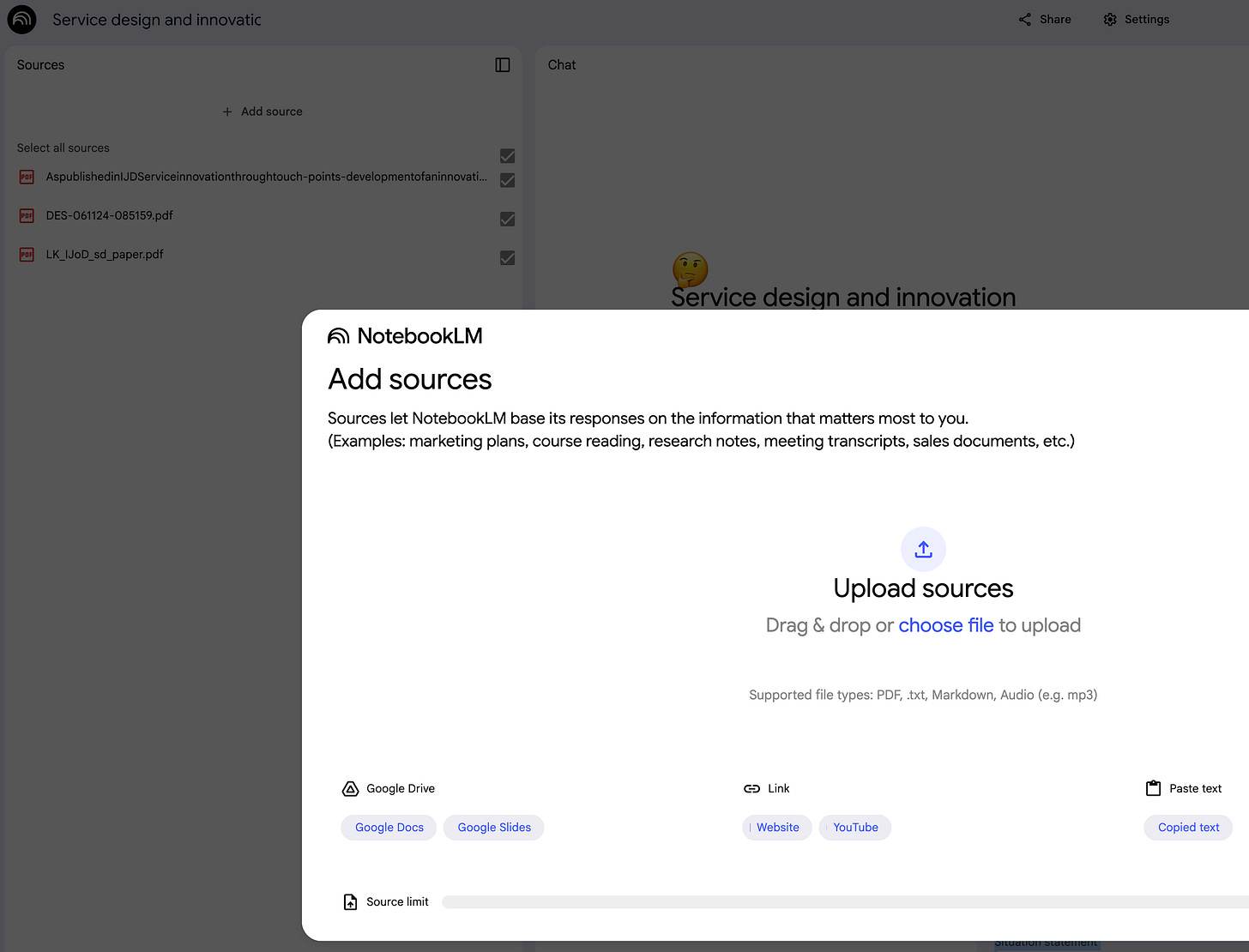Click the Google Drive triangle icon
This screenshot has height=952, width=1249.
click(350, 788)
